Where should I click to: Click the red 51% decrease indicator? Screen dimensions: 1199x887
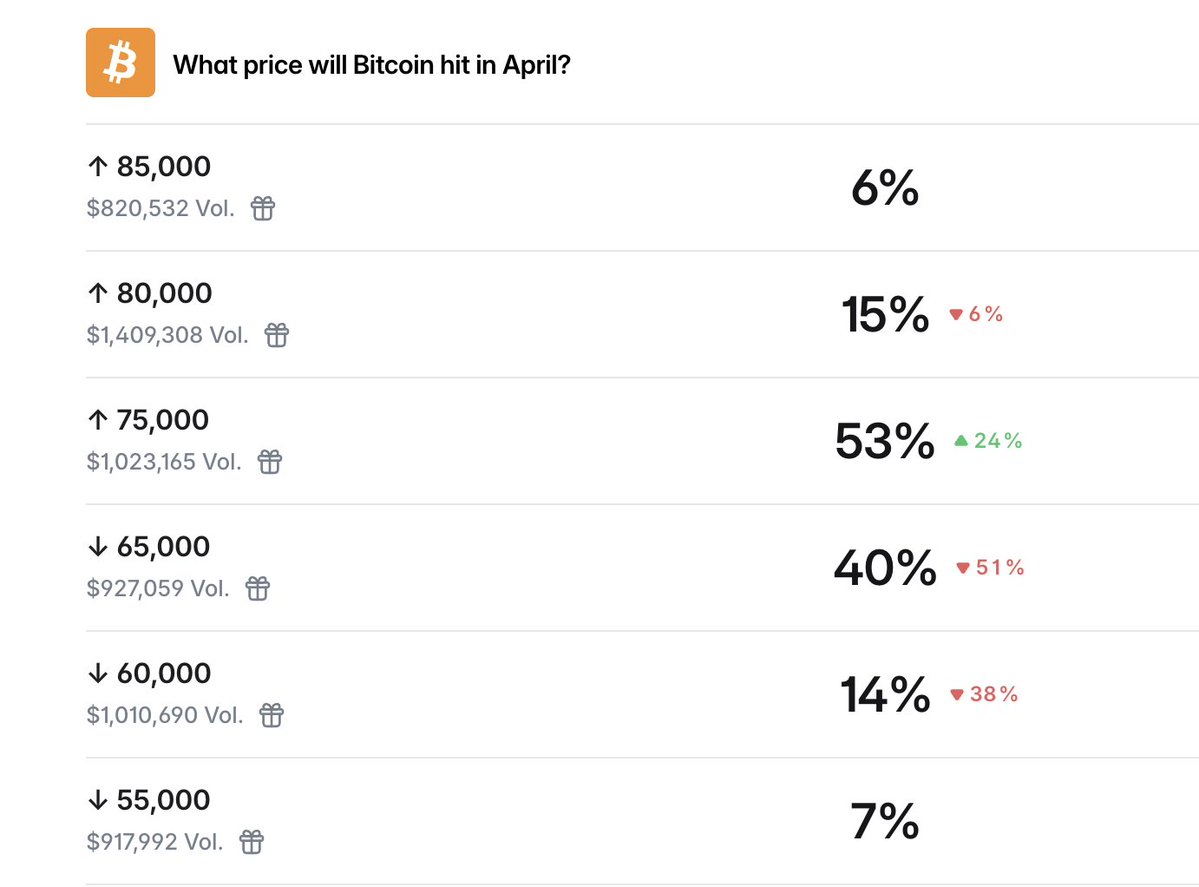990,568
